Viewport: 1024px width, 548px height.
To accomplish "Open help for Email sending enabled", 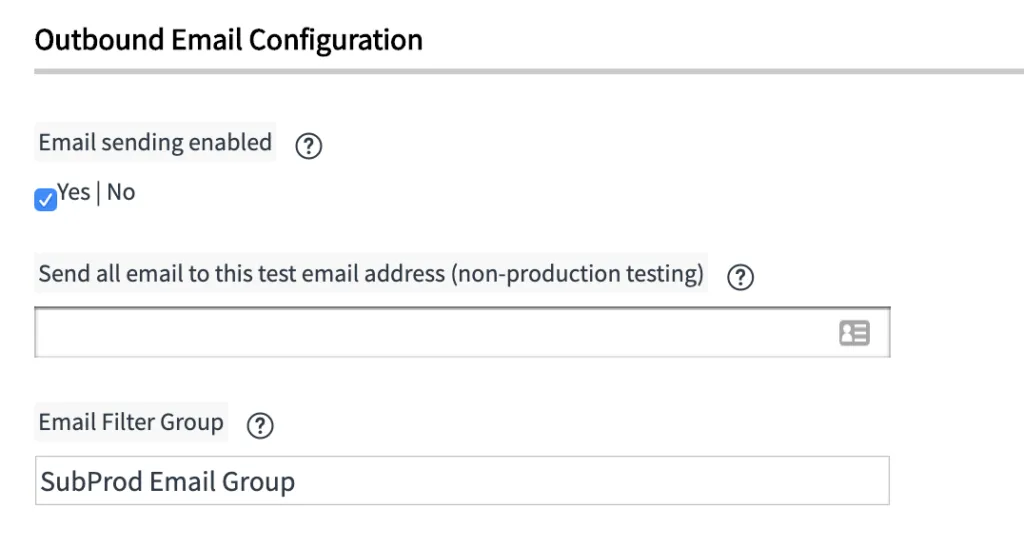I will pyautogui.click(x=309, y=146).
